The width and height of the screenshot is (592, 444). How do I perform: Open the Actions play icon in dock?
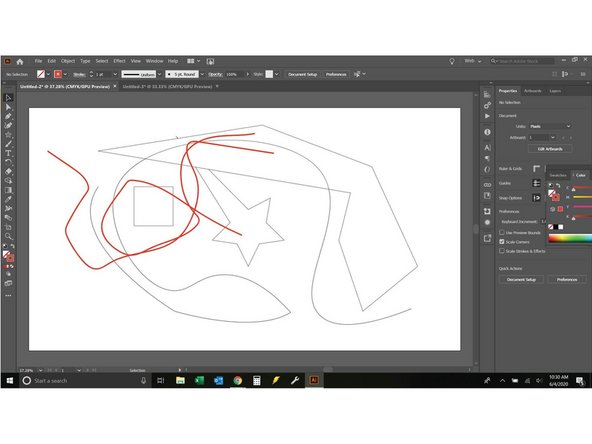[x=487, y=116]
